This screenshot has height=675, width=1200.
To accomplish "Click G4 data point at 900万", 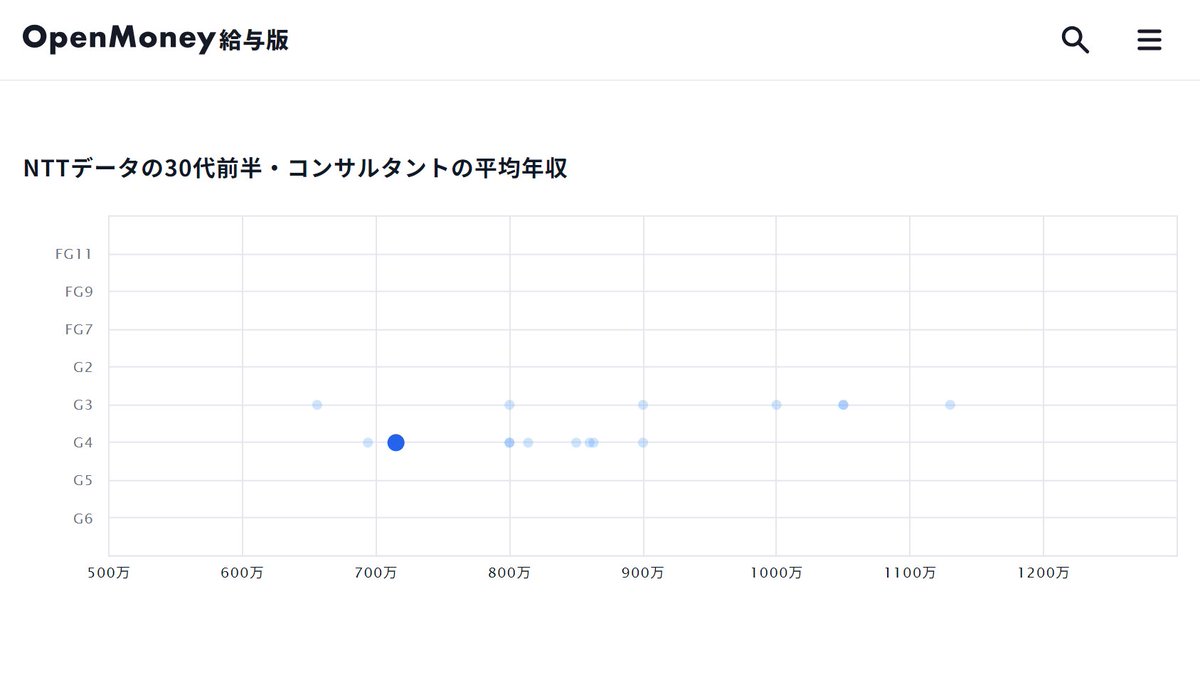I will click(643, 443).
